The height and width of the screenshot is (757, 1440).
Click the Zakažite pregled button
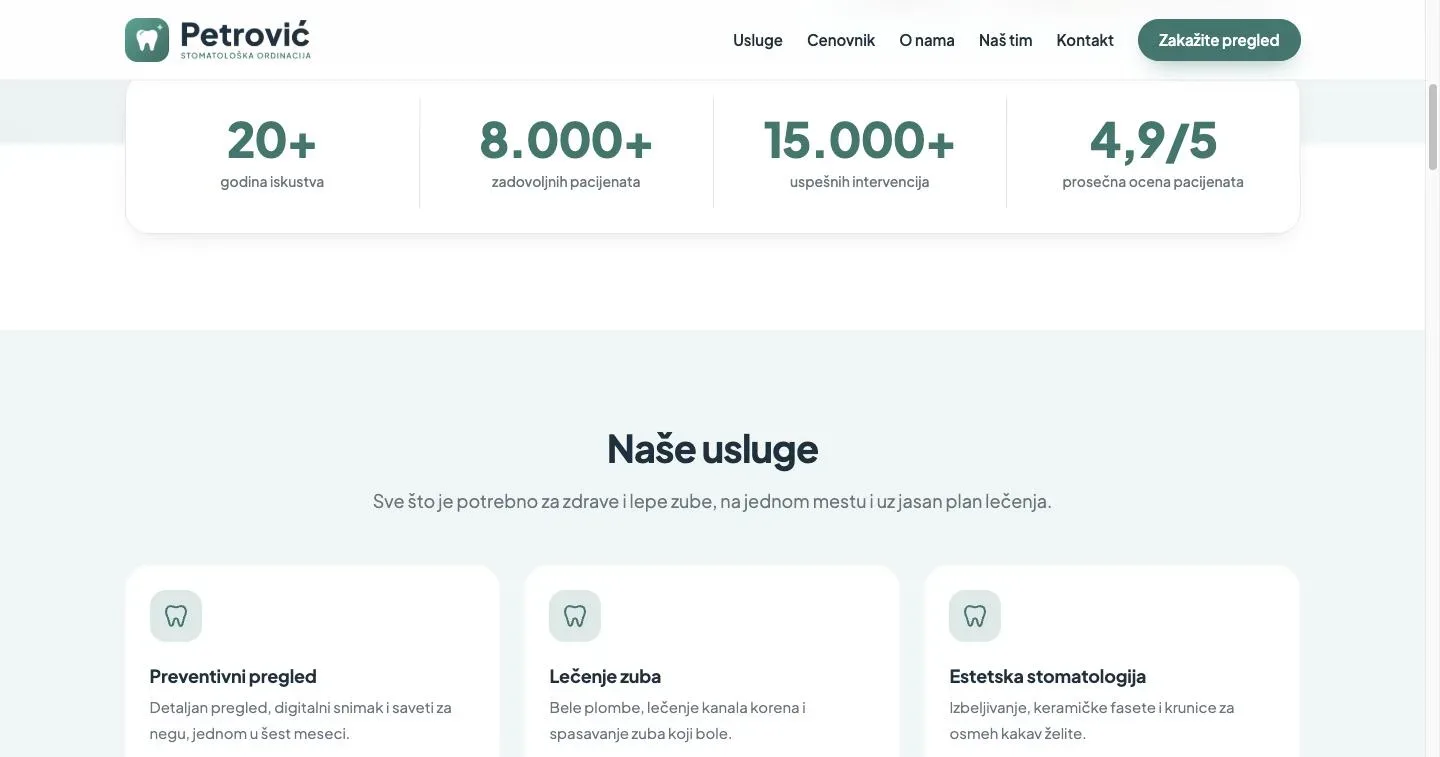[1219, 40]
